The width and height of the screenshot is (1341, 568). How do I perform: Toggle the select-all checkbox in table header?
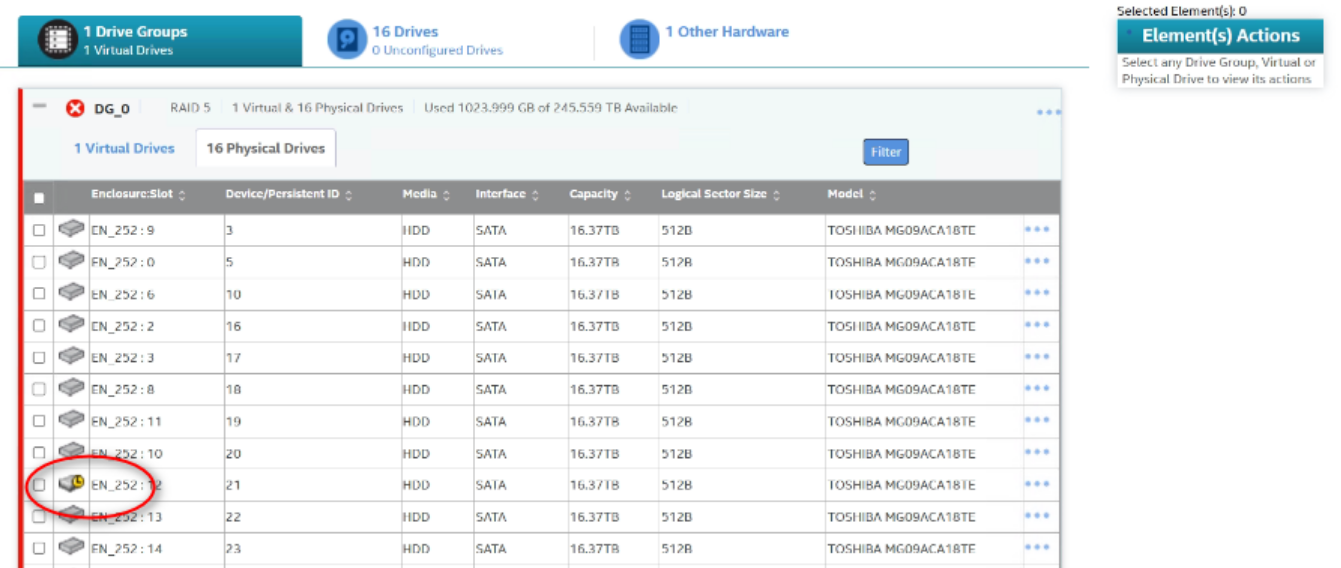pos(39,197)
